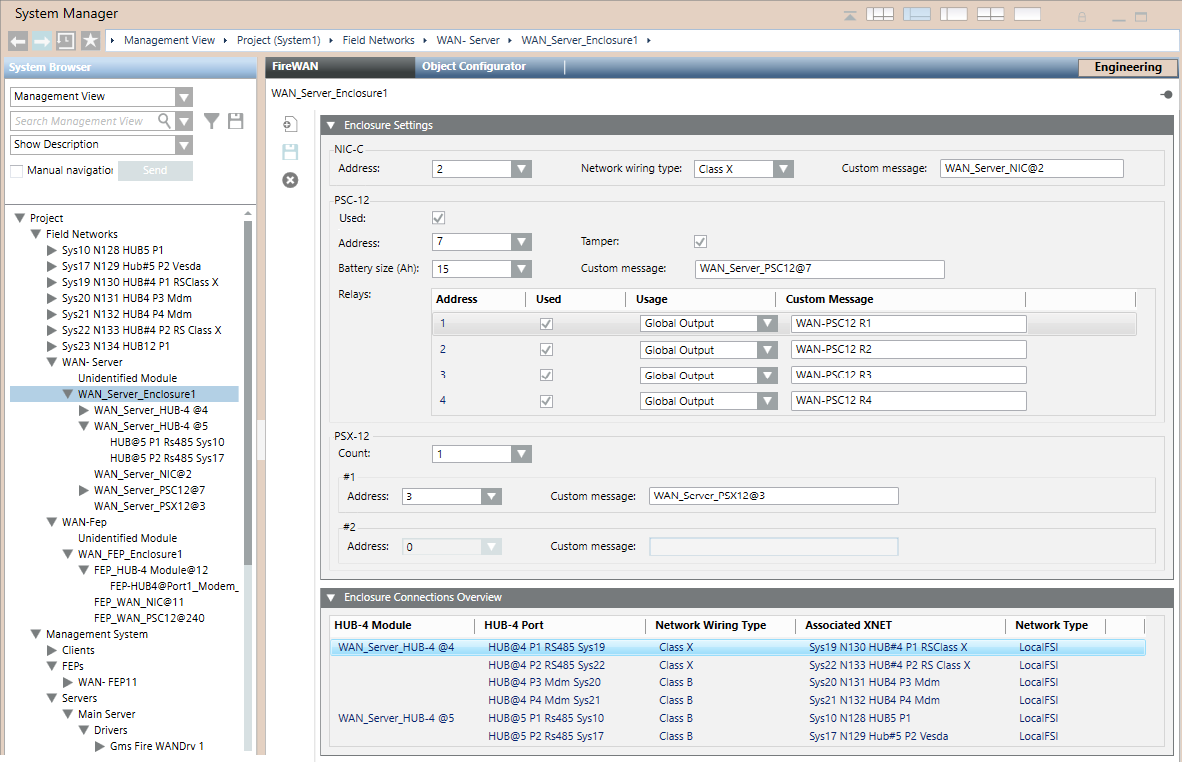Select the single-pane window layout icon

click(x=1028, y=14)
